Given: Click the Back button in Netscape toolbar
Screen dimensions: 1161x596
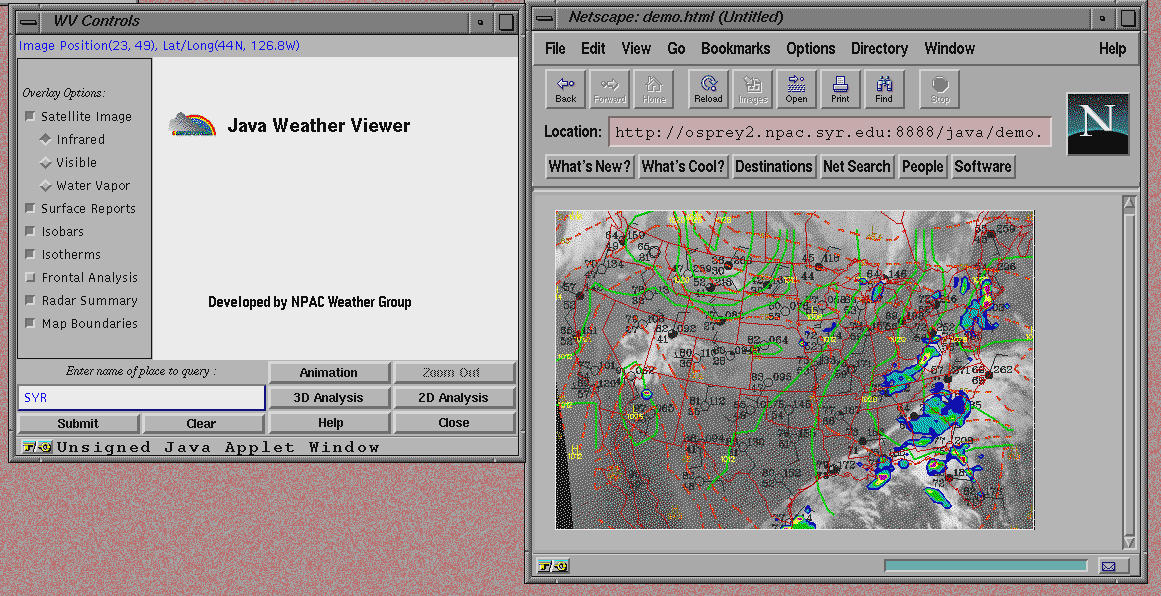Looking at the screenshot, I should [x=566, y=89].
